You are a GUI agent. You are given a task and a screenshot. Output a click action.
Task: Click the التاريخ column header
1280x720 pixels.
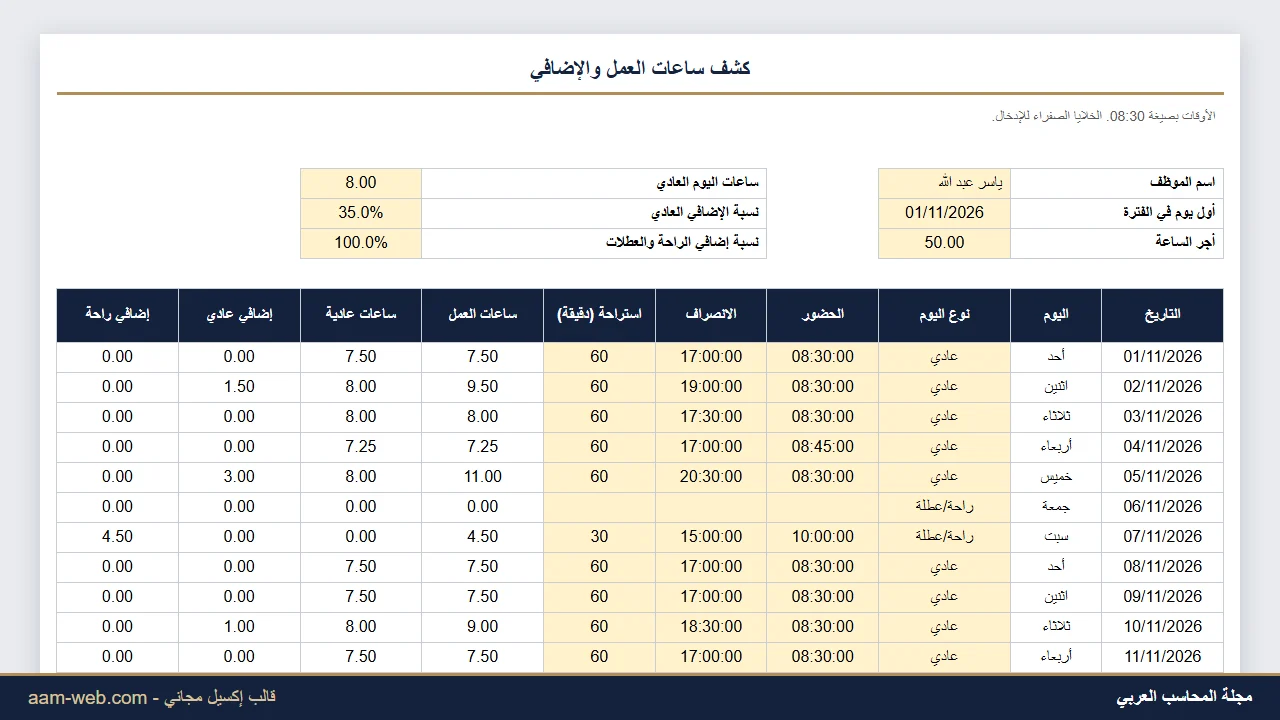[1162, 315]
